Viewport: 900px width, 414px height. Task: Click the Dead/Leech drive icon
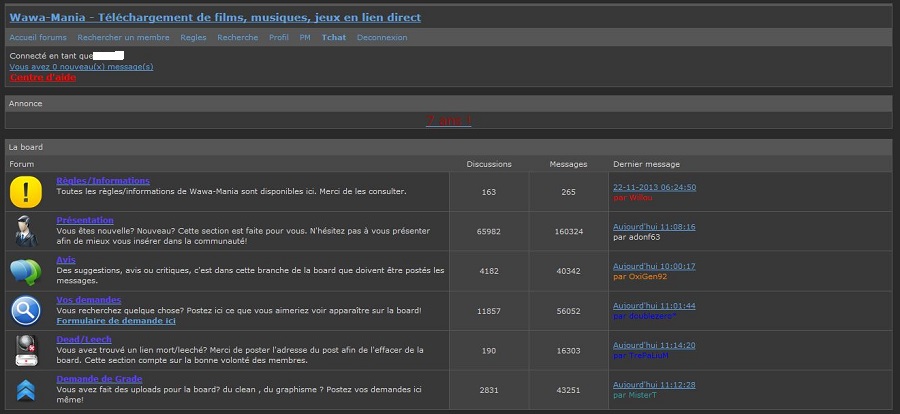click(26, 350)
